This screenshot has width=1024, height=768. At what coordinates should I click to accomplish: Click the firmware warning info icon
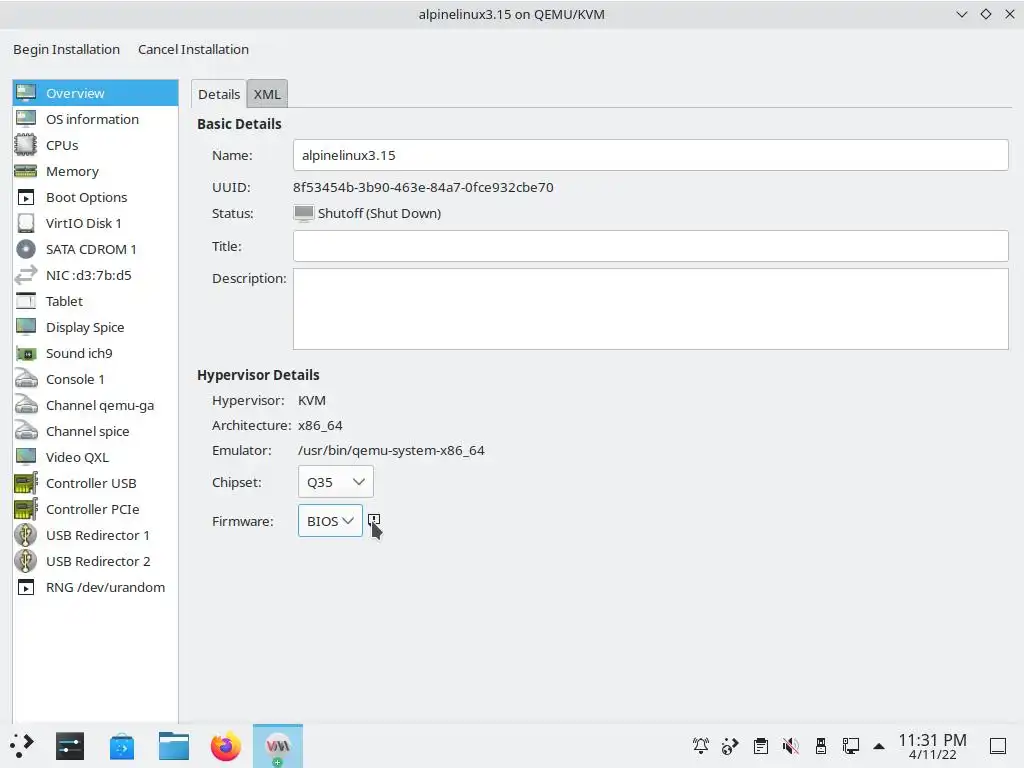pos(374,520)
